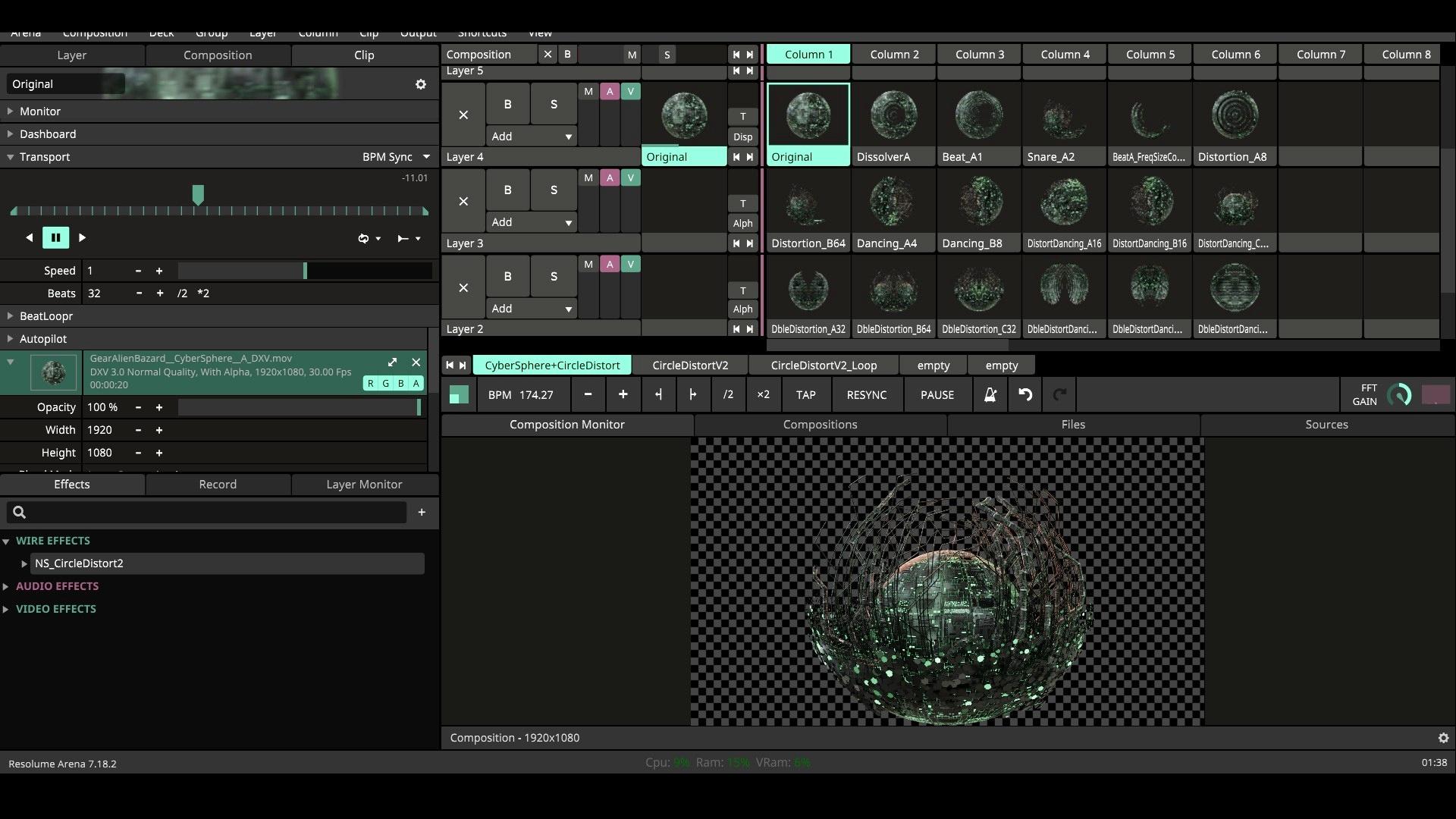This screenshot has height=819, width=1456.
Task: Collapse WIRE EFFECTS category
Action: [6, 541]
